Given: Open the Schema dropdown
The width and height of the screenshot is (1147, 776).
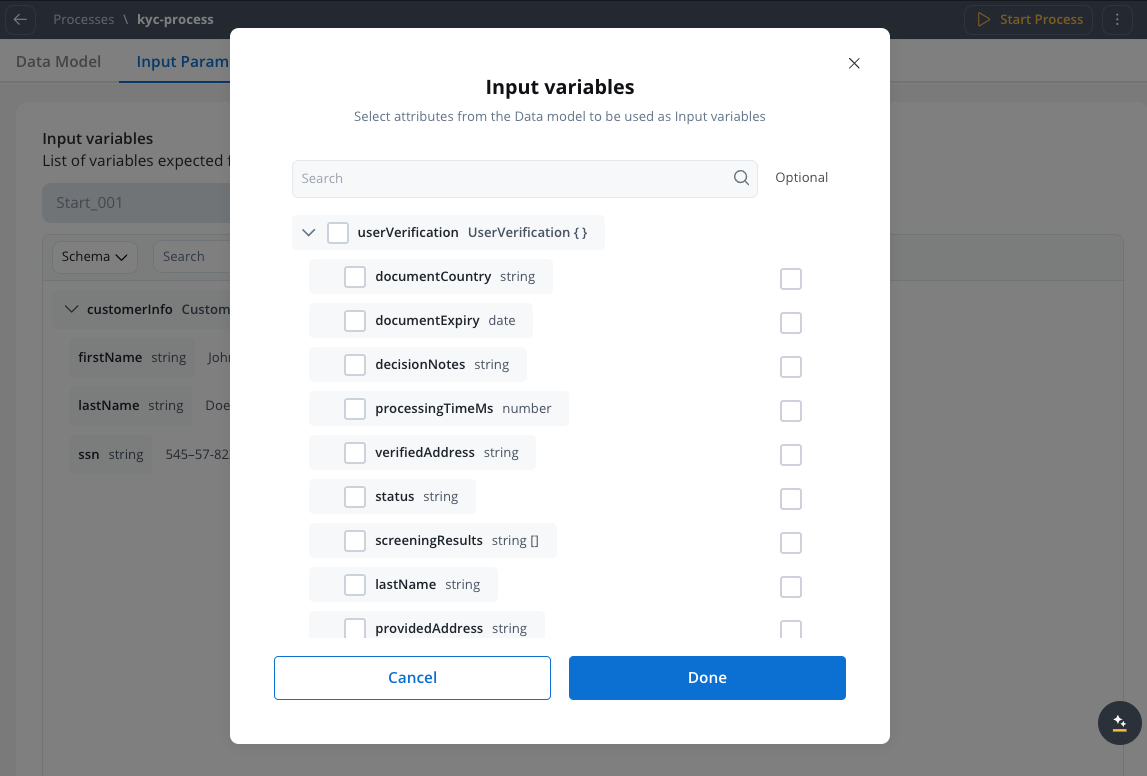Looking at the screenshot, I should 95,257.
